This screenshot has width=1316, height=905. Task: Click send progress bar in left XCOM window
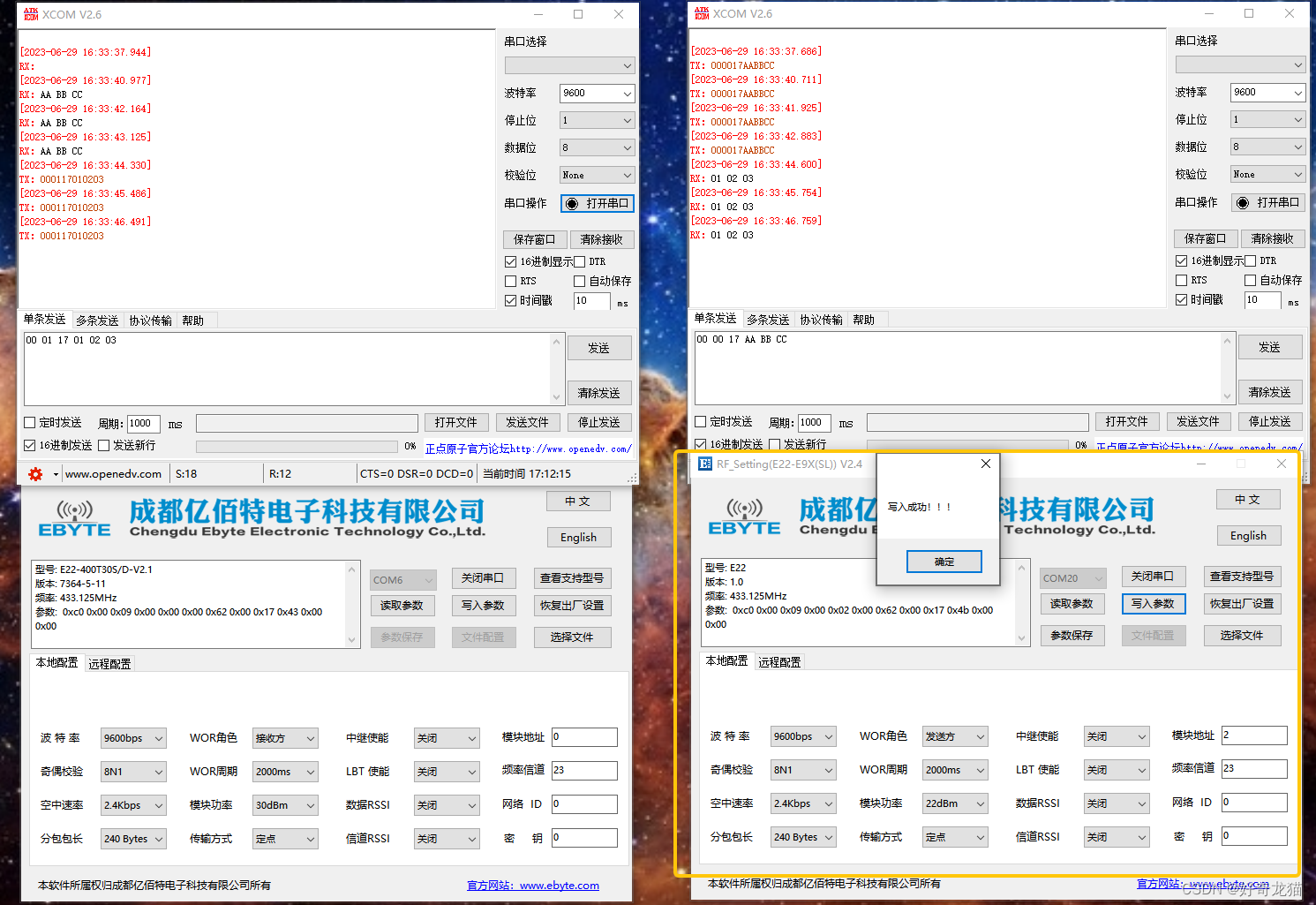click(x=297, y=447)
